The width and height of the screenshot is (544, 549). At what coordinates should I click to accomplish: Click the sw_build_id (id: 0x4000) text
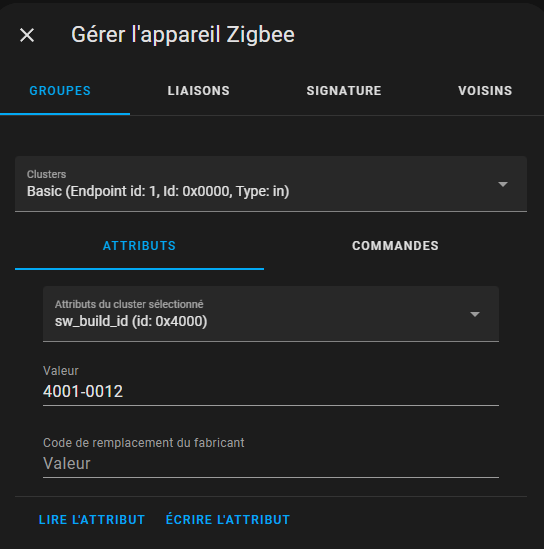(x=131, y=321)
